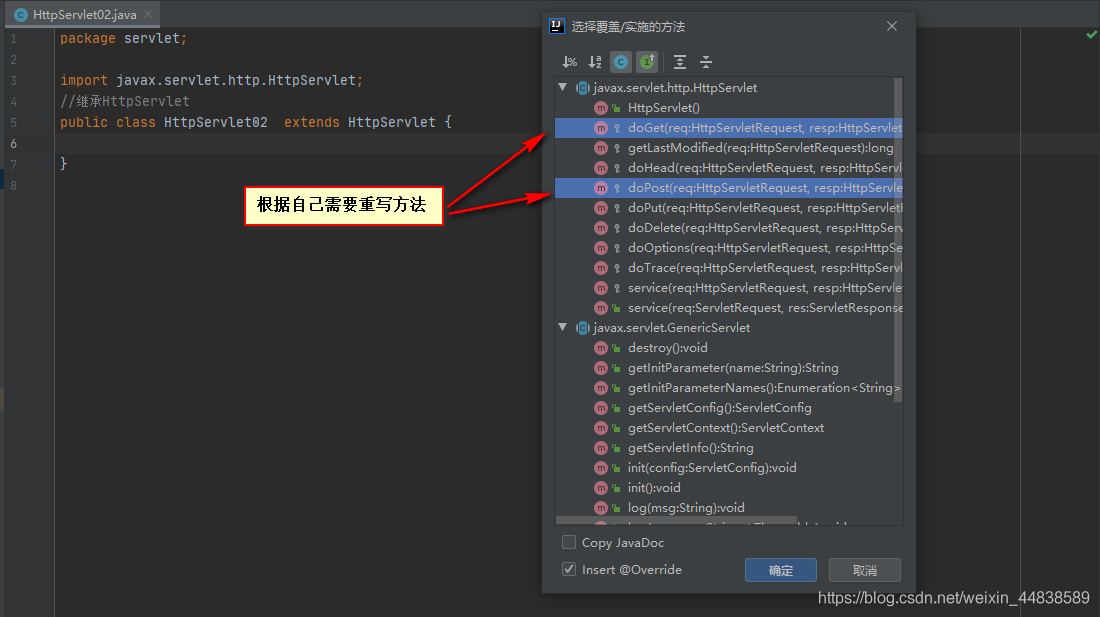Click the green inspection checkmark in editor
This screenshot has height=617, width=1100.
tap(1092, 34)
